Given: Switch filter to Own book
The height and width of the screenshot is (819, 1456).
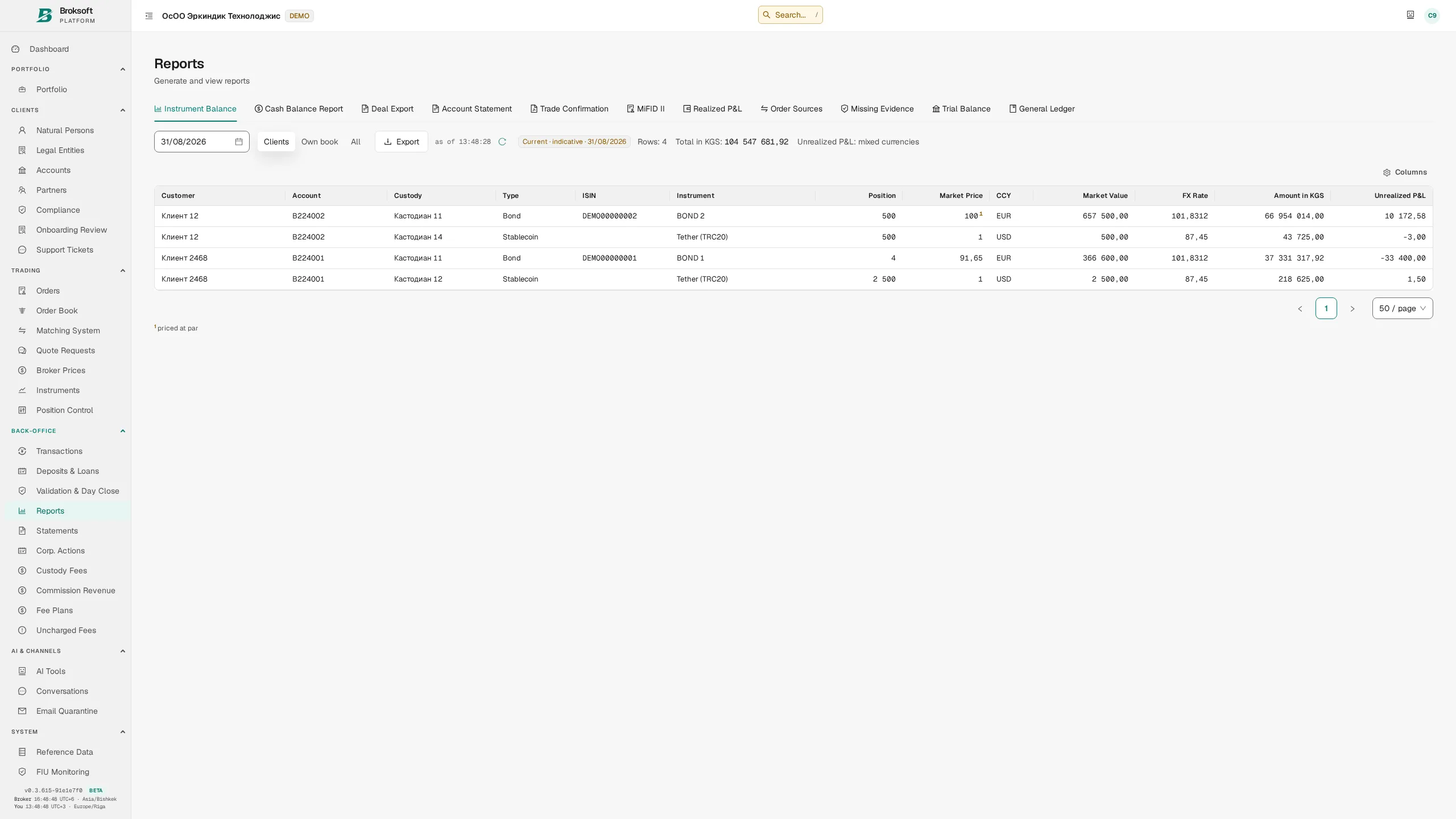Looking at the screenshot, I should 320,142.
